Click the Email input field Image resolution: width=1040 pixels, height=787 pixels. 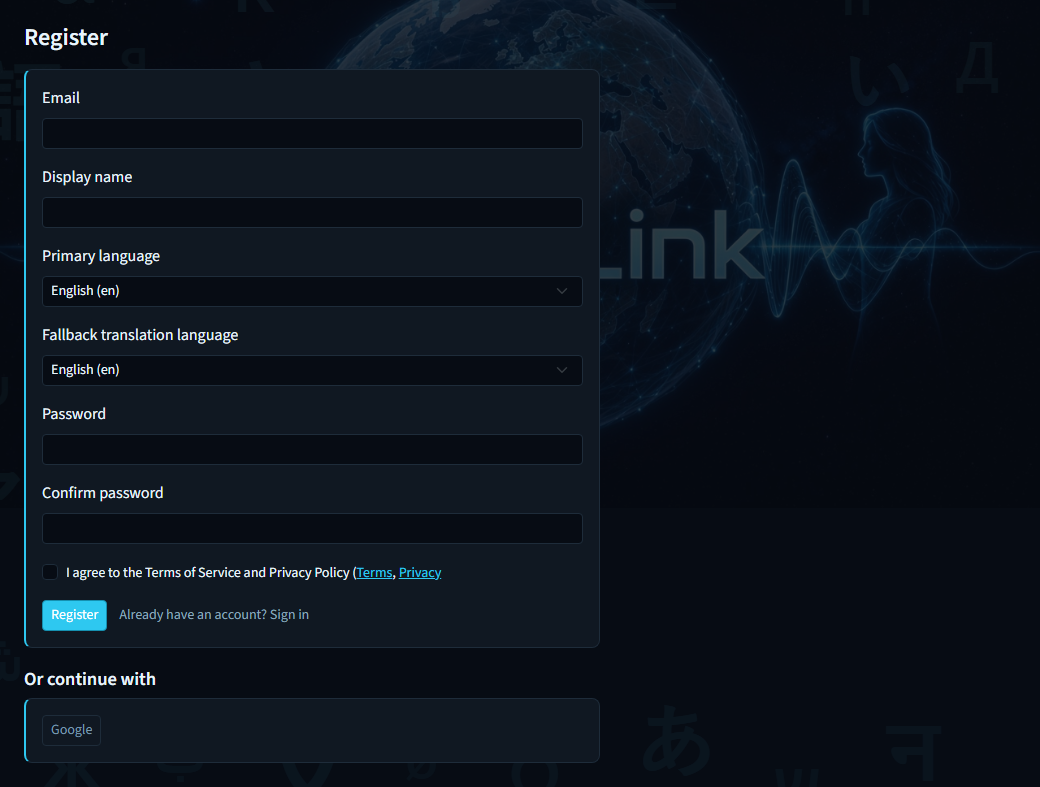point(312,133)
